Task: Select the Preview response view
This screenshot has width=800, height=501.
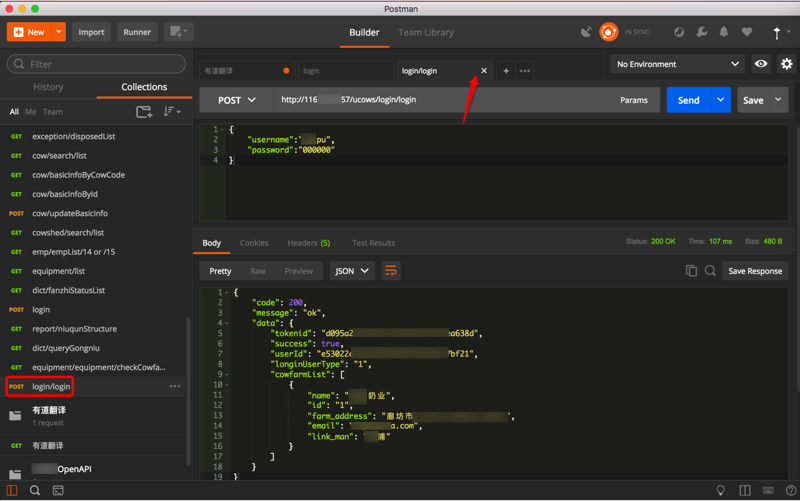Action: [x=298, y=271]
